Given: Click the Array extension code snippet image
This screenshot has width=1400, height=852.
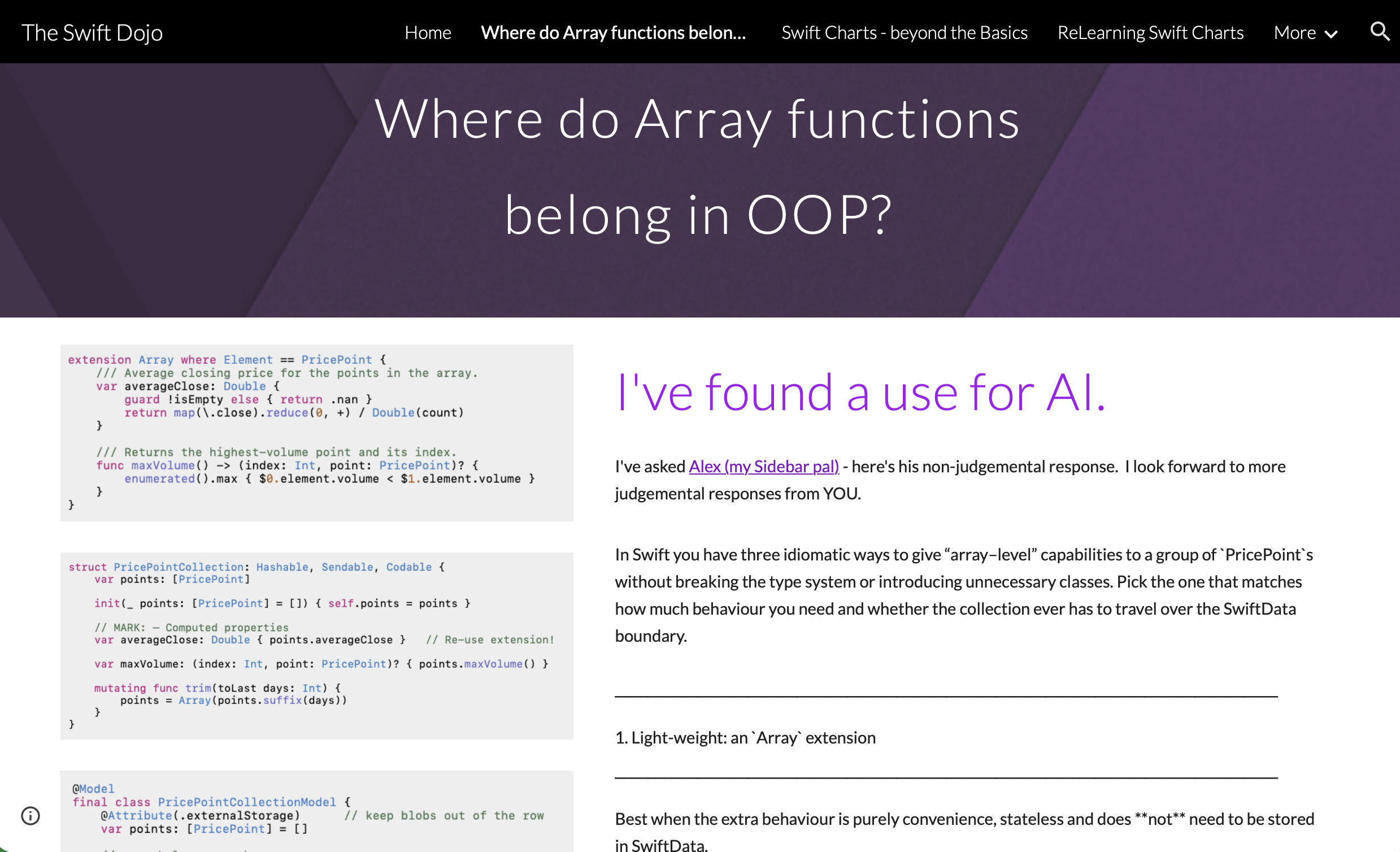Looking at the screenshot, I should point(316,433).
